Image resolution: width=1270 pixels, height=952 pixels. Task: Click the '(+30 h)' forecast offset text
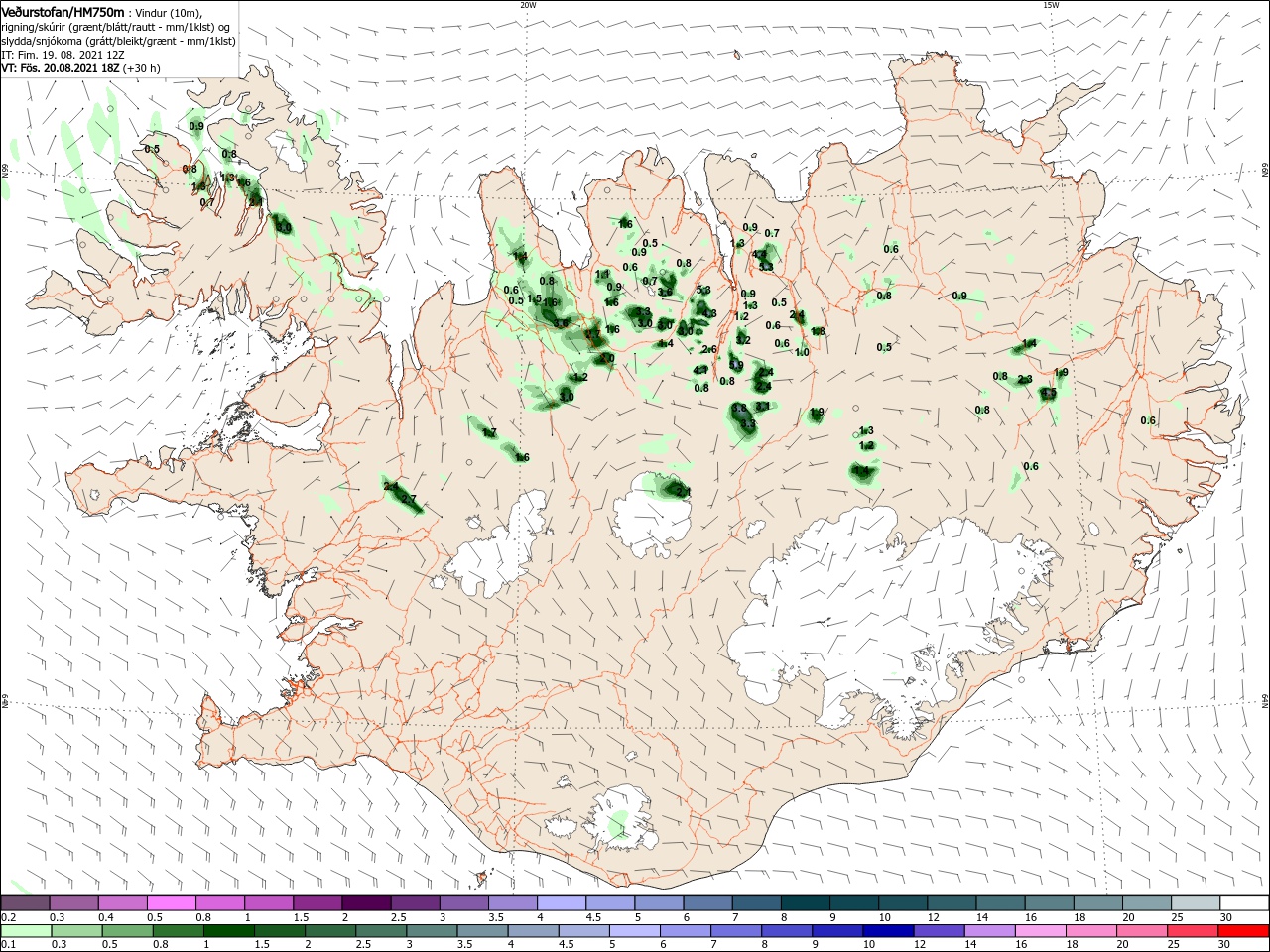(143, 68)
